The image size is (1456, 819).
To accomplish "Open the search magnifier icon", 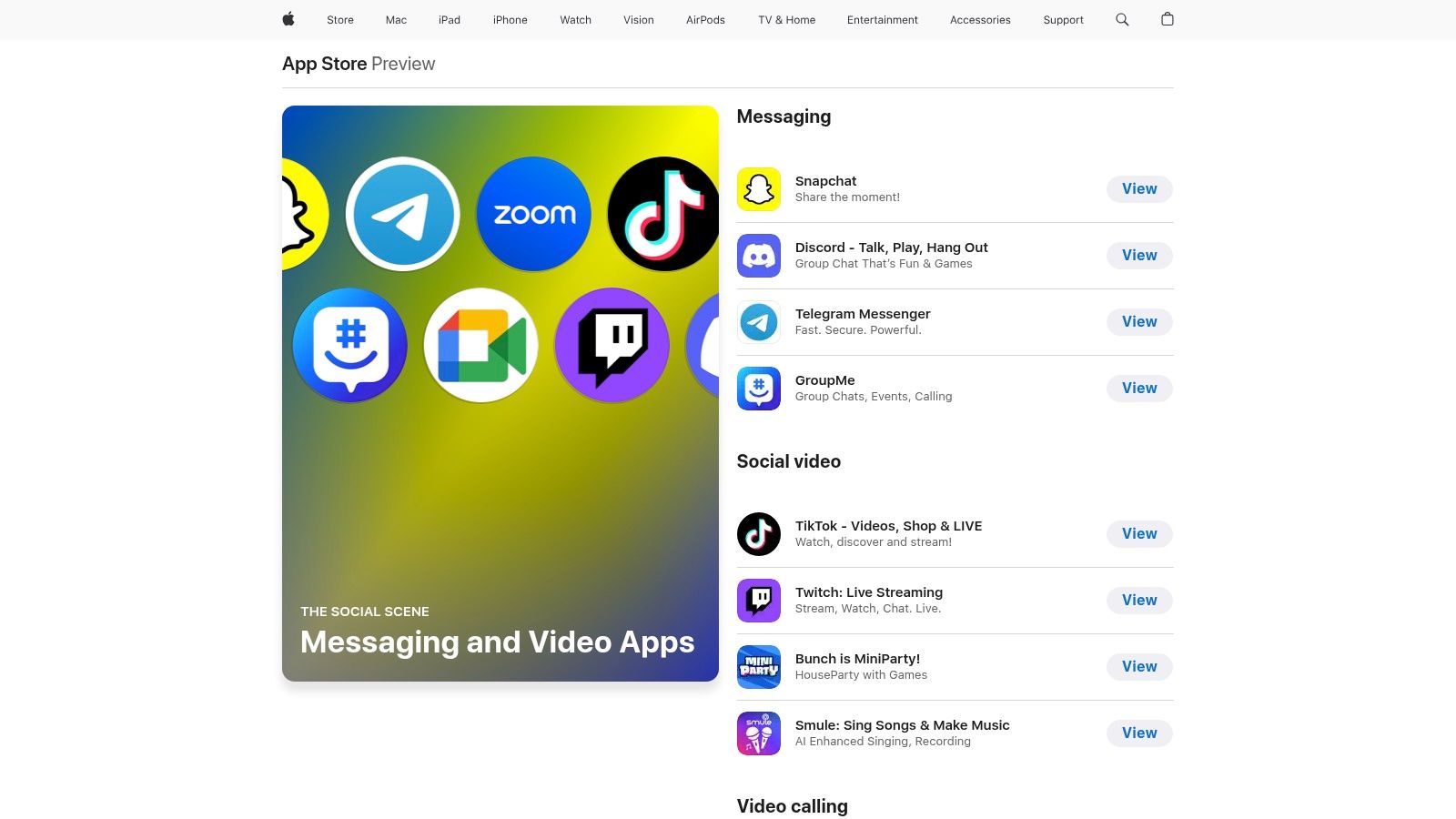I will 1122,19.
